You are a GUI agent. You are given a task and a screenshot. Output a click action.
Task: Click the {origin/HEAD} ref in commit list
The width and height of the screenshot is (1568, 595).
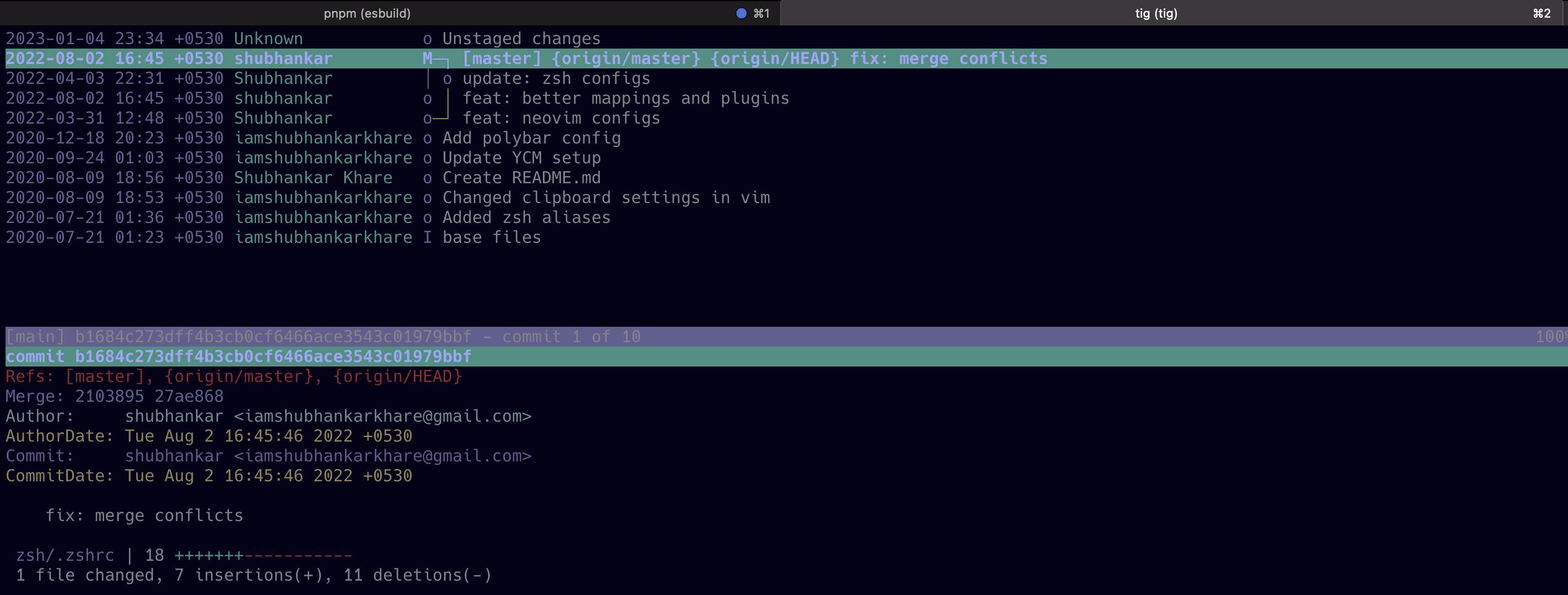(775, 59)
